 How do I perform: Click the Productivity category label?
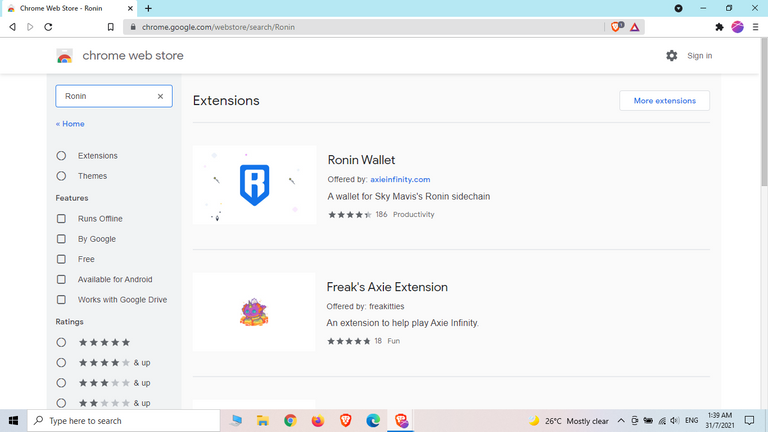(413, 215)
